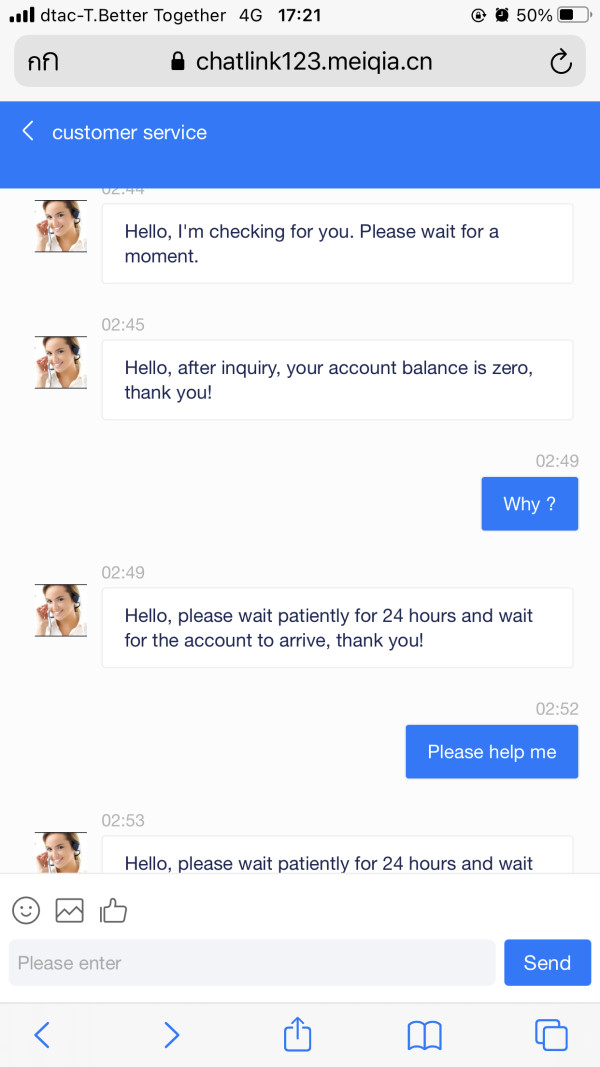
Task: Tap the battery indicator in status bar
Action: 573,14
